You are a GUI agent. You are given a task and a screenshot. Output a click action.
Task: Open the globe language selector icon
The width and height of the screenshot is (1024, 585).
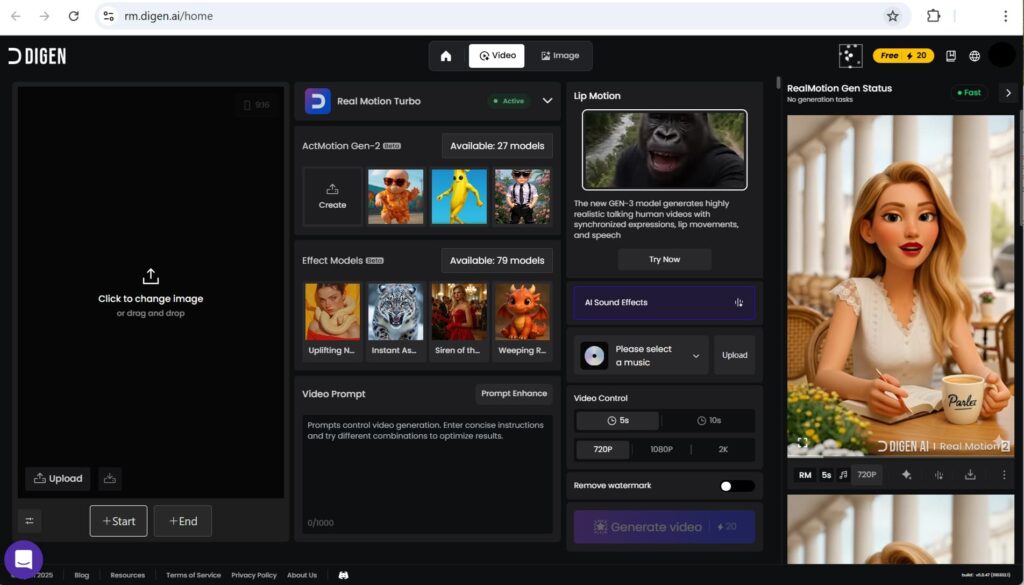tap(975, 56)
